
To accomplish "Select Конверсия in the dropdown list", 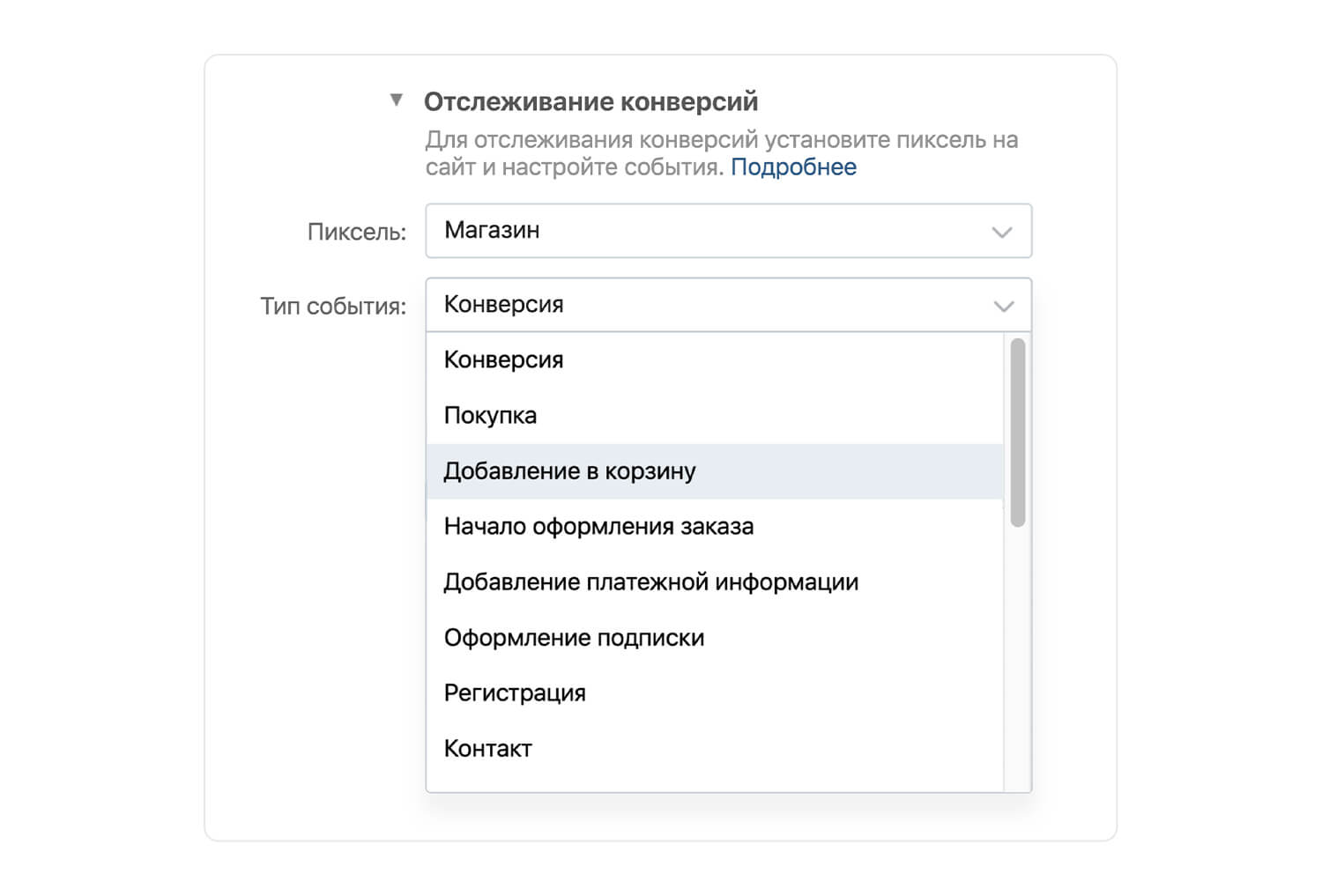I will coord(715,360).
